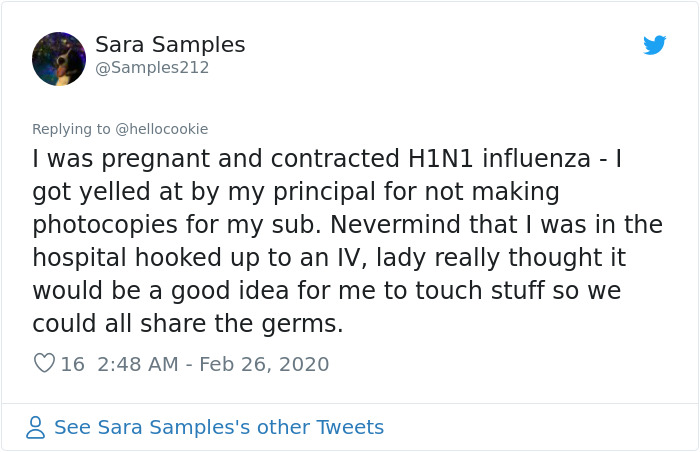Click the like count of 16

[x=73, y=364]
